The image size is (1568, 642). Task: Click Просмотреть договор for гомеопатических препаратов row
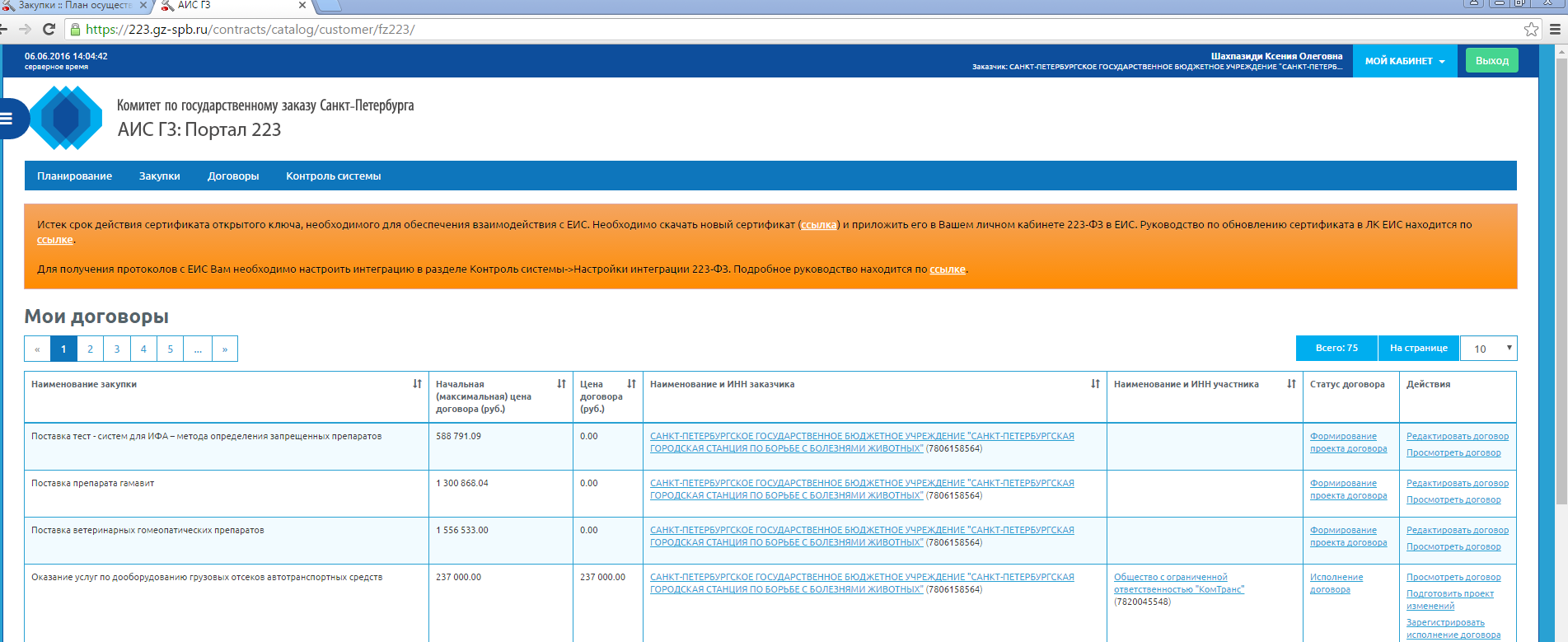pyautogui.click(x=1453, y=547)
